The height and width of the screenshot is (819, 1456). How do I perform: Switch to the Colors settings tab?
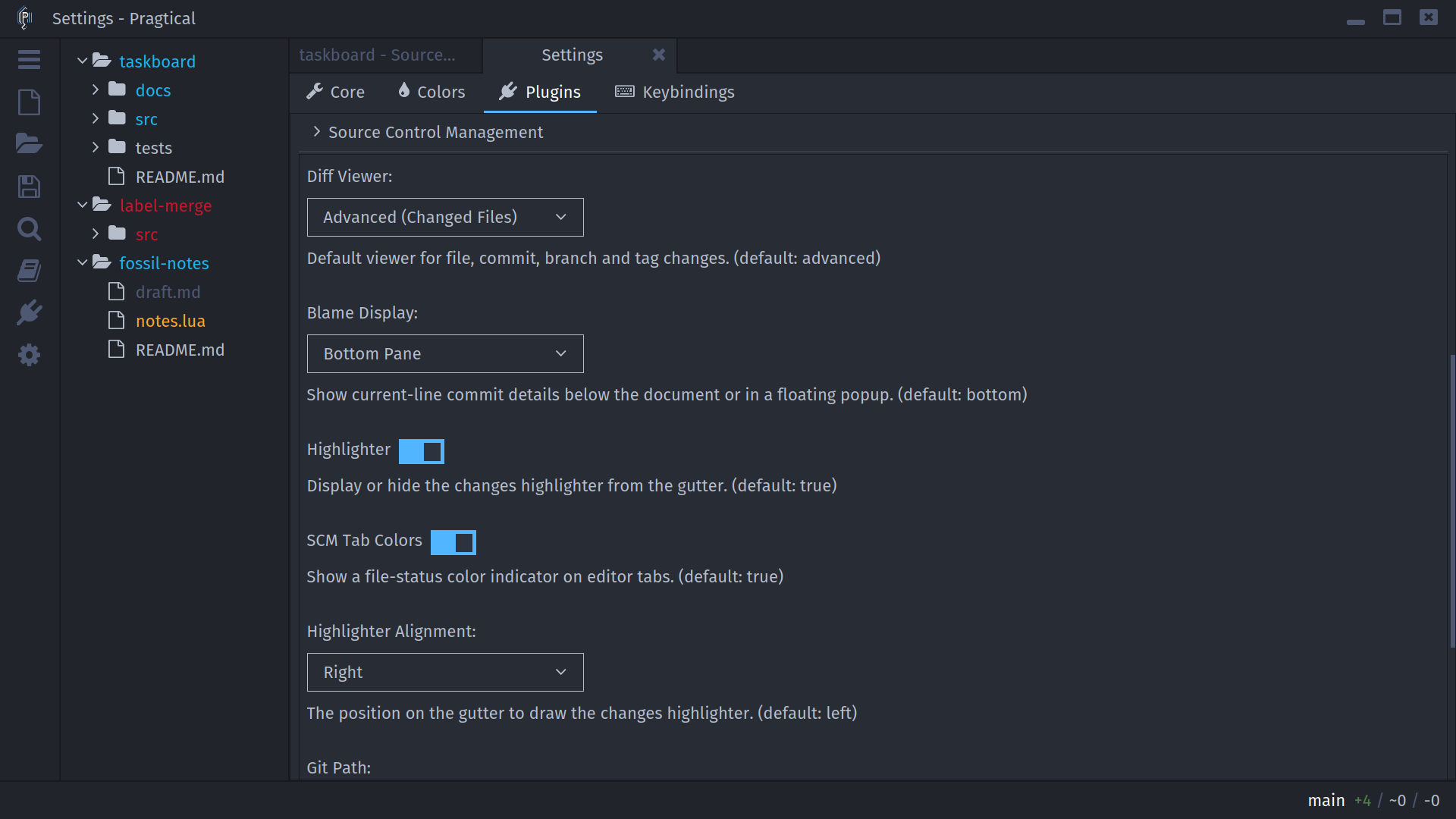431,92
